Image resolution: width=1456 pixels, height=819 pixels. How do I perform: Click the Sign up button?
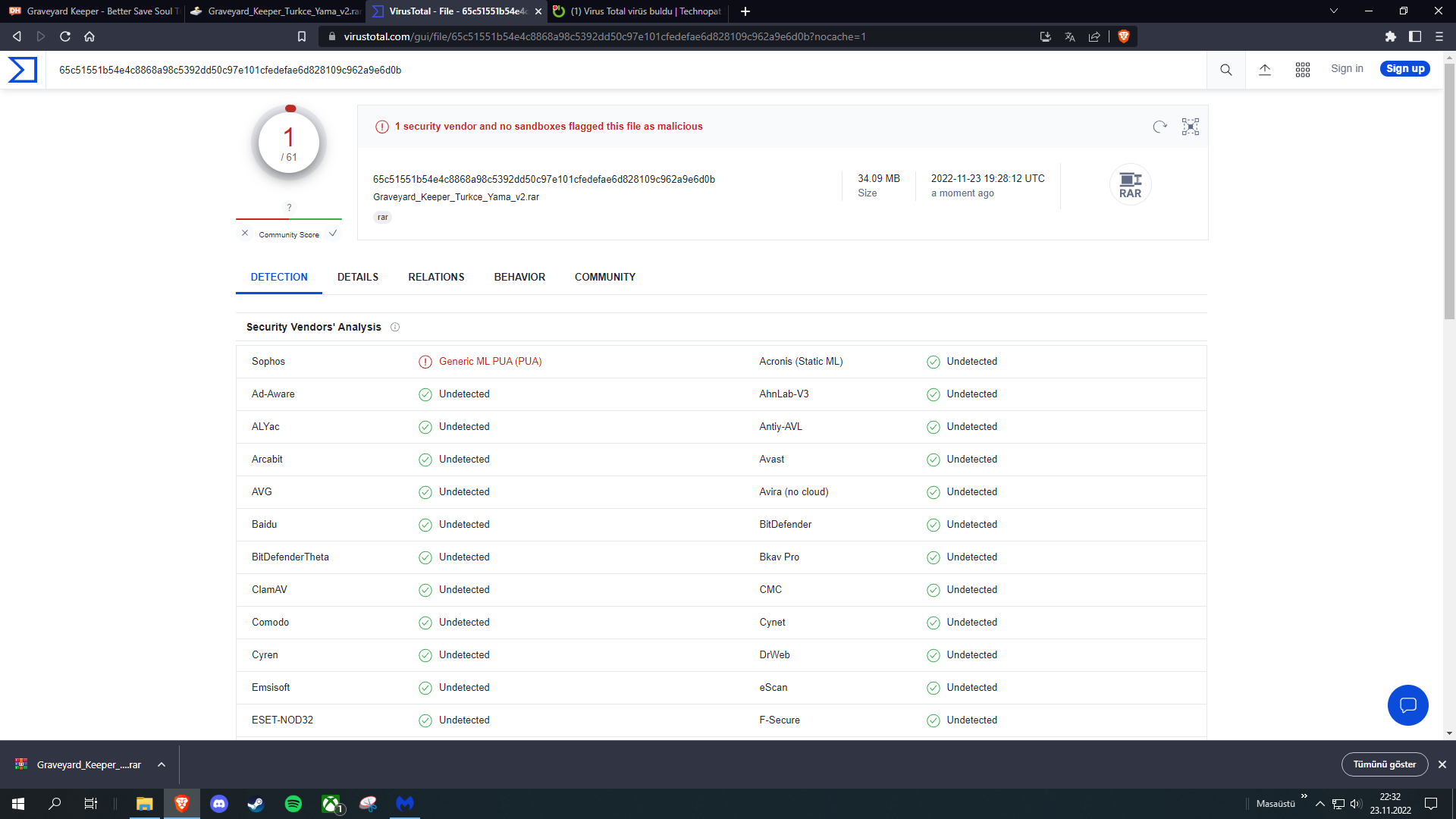coord(1404,69)
